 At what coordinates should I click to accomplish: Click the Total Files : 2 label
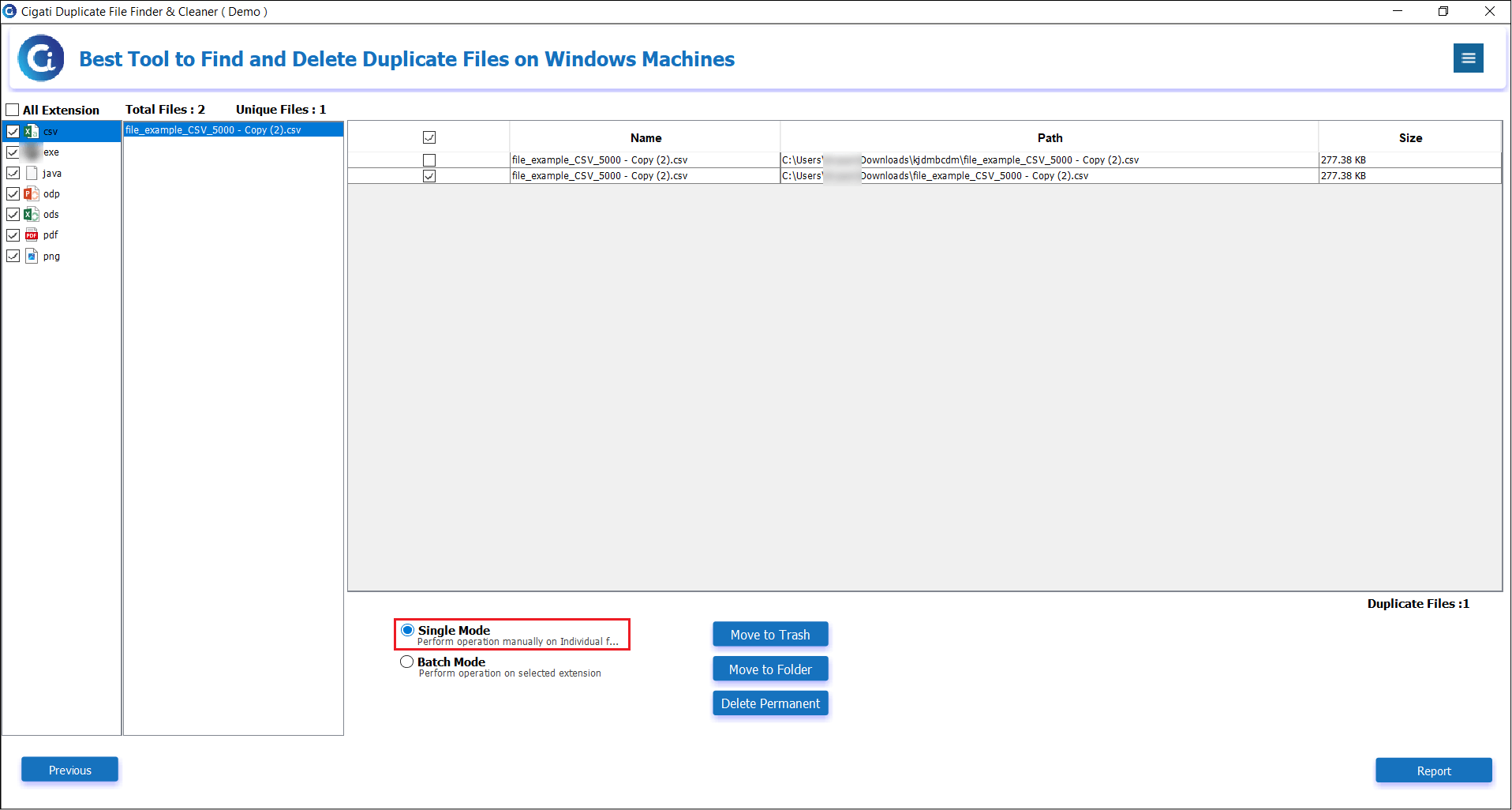pyautogui.click(x=165, y=110)
